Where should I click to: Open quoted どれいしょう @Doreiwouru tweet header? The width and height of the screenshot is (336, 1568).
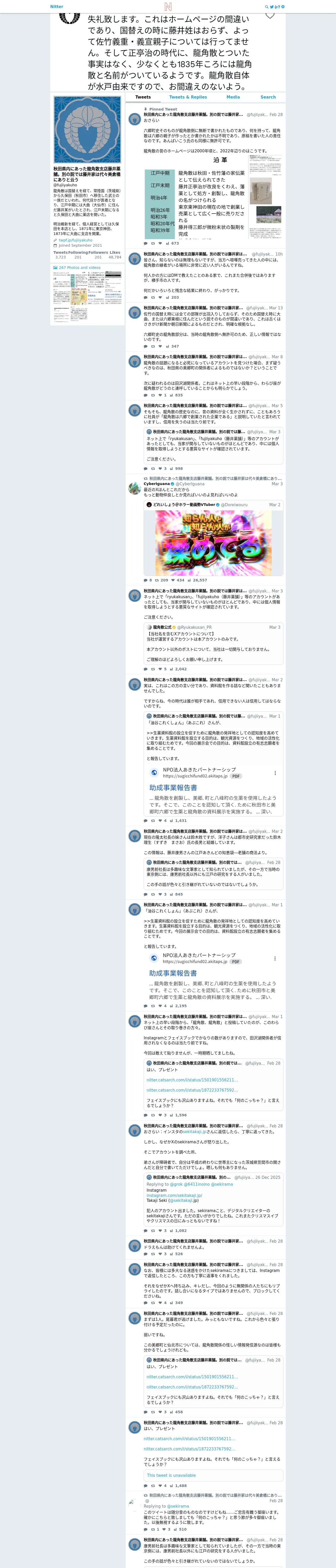click(214, 505)
